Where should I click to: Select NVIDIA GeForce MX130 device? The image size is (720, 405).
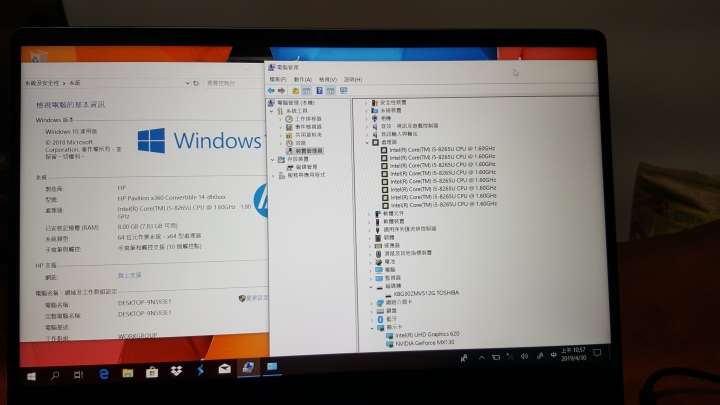click(425, 343)
